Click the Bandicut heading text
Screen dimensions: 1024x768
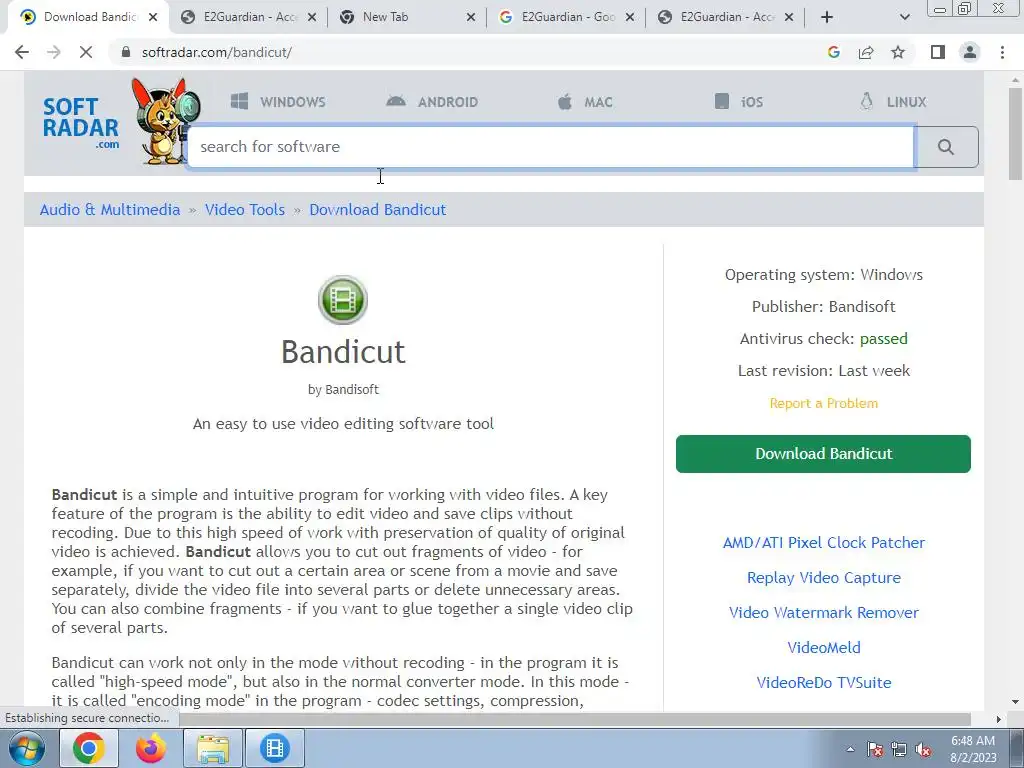coord(343,352)
